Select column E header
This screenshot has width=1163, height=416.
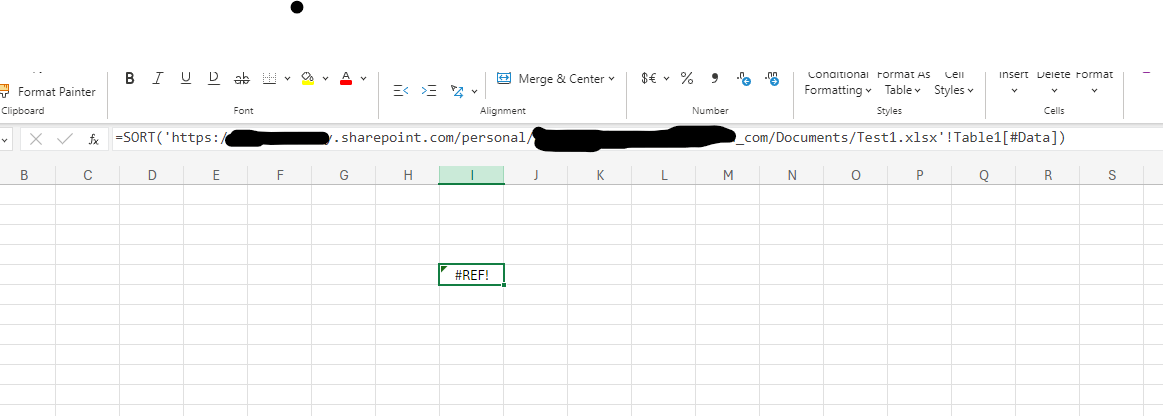coord(216,175)
